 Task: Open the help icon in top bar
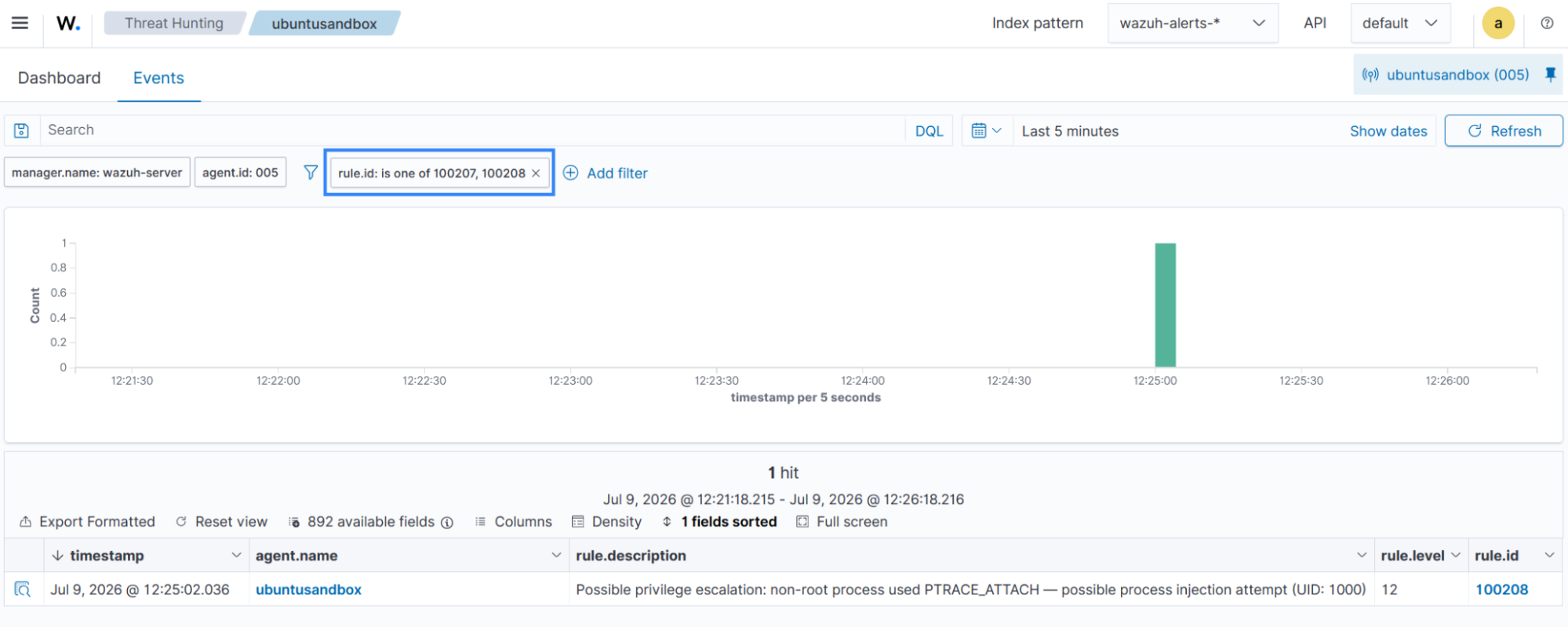coord(1547,23)
